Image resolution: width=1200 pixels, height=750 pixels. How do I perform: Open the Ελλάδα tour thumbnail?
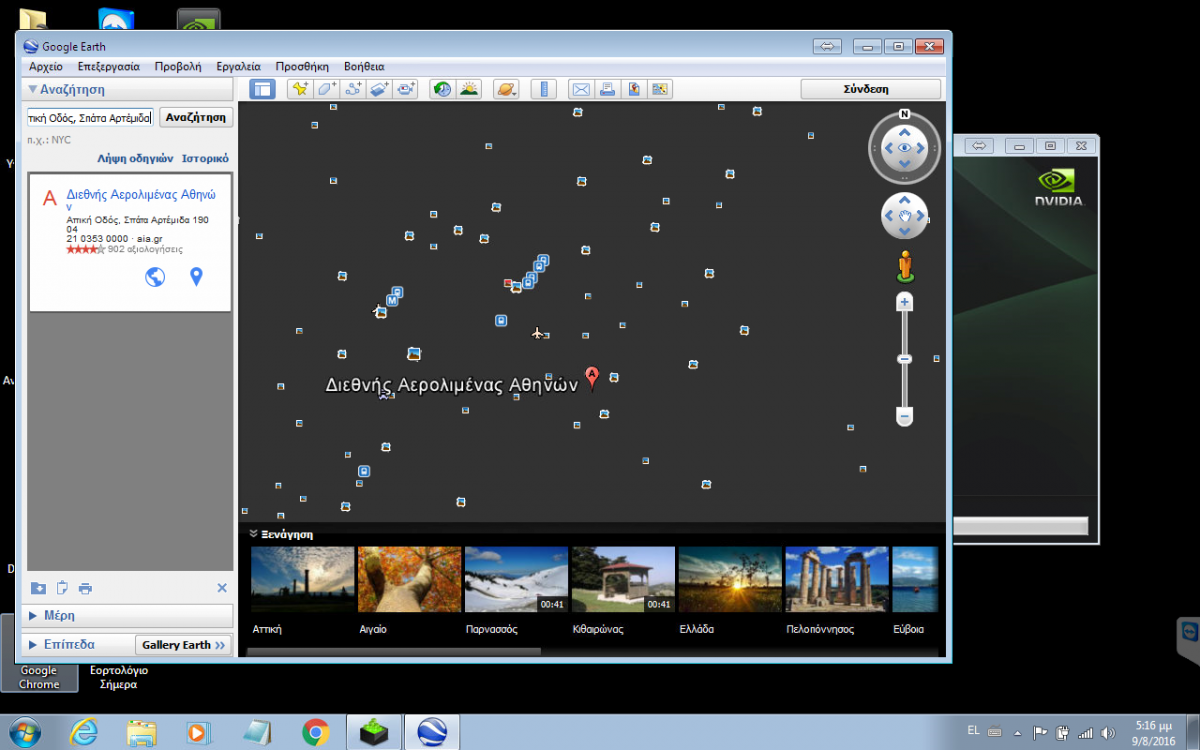tap(730, 579)
